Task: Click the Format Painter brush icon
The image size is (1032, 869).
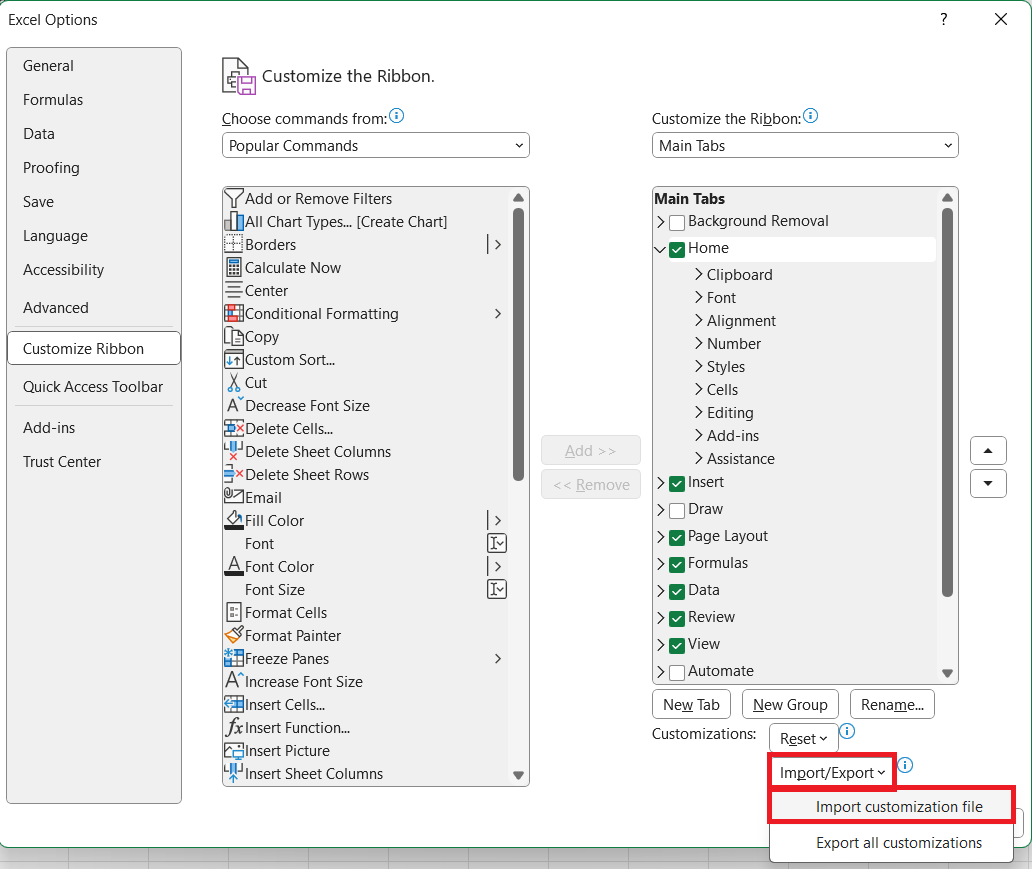Action: pyautogui.click(x=234, y=635)
